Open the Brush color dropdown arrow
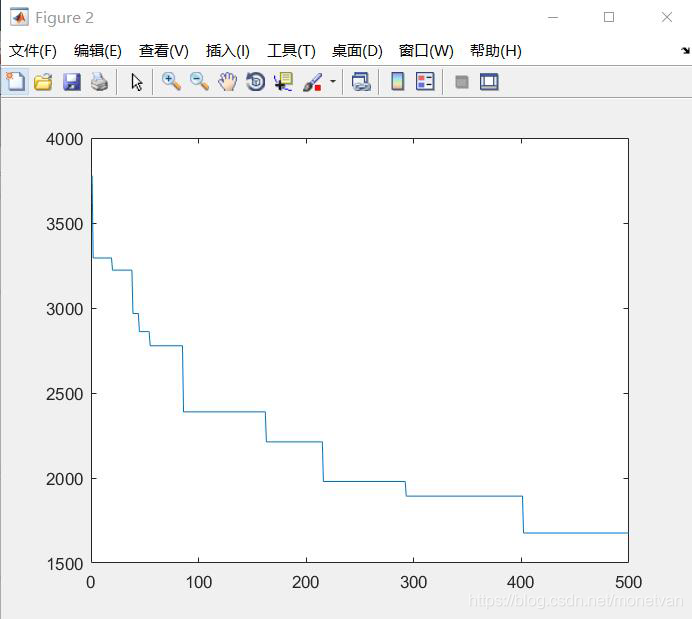This screenshot has height=619, width=692. 333,82
